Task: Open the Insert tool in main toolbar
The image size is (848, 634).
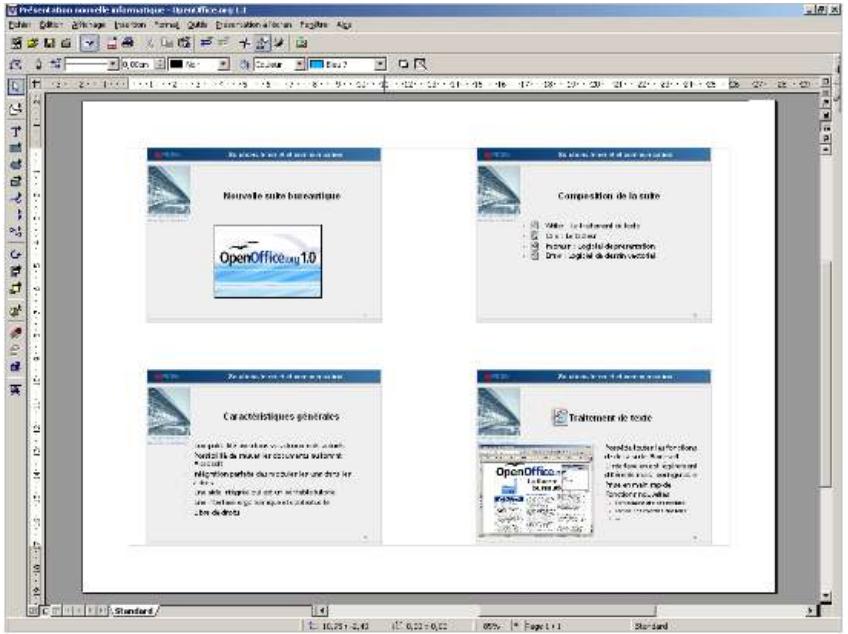Action: click(x=16, y=311)
